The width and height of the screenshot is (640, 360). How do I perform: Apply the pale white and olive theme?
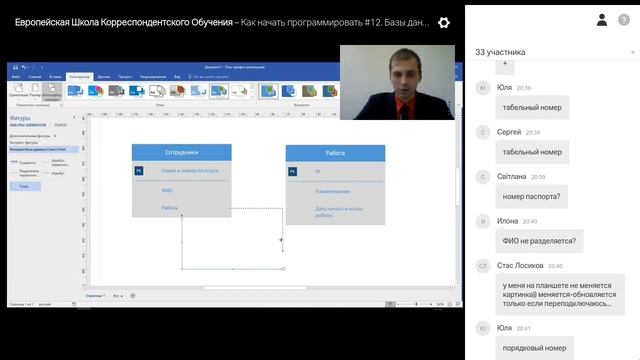(240, 91)
